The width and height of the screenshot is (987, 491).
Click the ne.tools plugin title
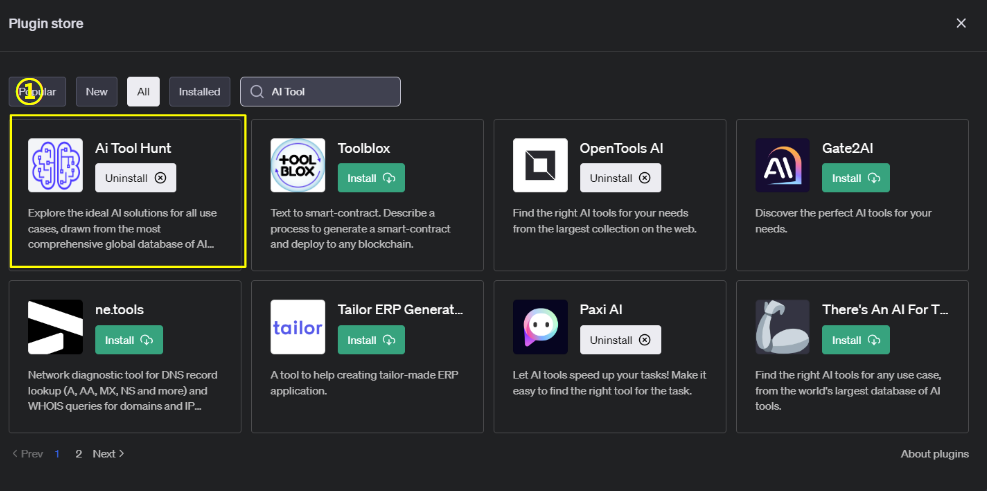[120, 310]
